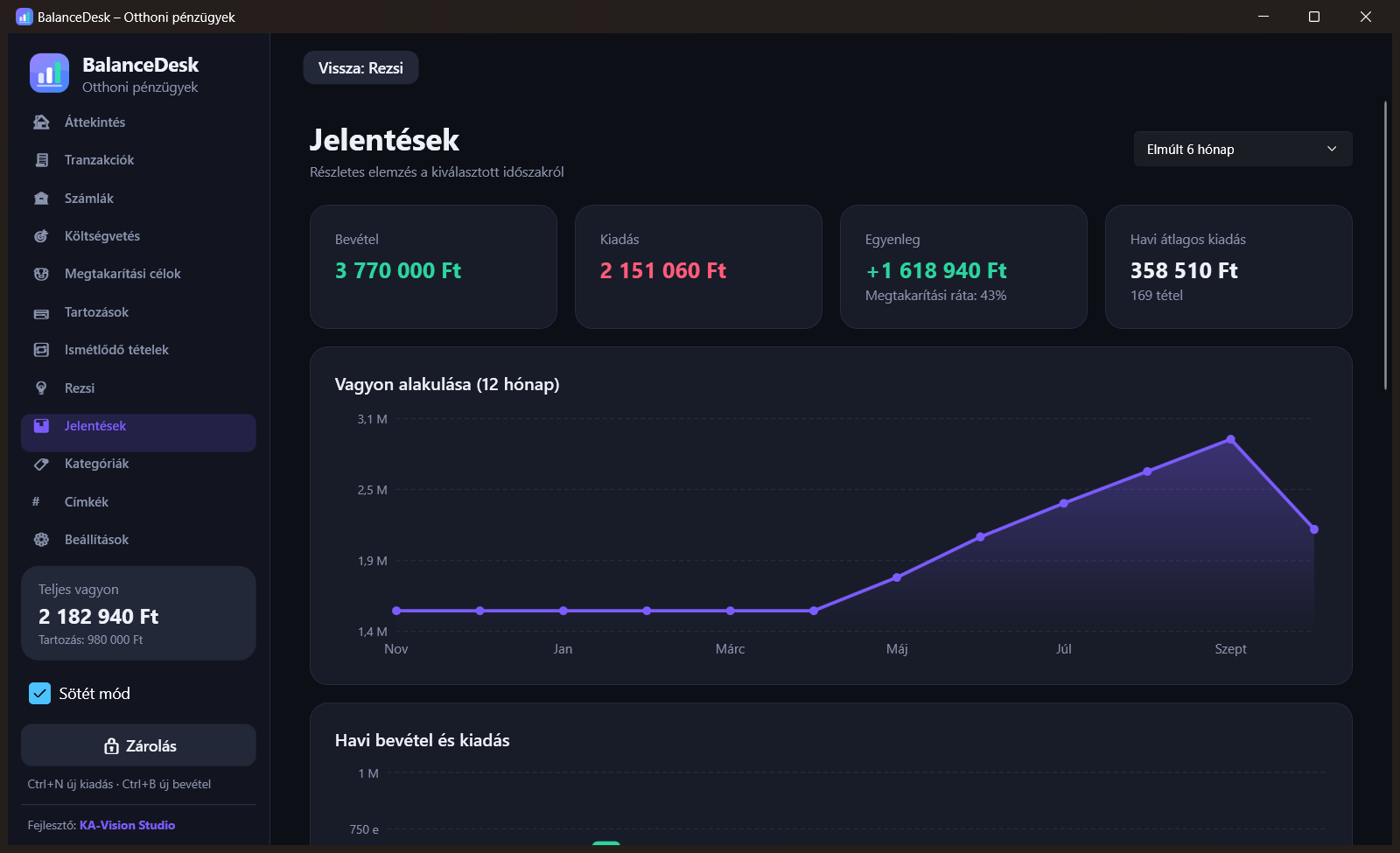
Task: Click the Tranzakciók list icon
Action: (x=41, y=160)
